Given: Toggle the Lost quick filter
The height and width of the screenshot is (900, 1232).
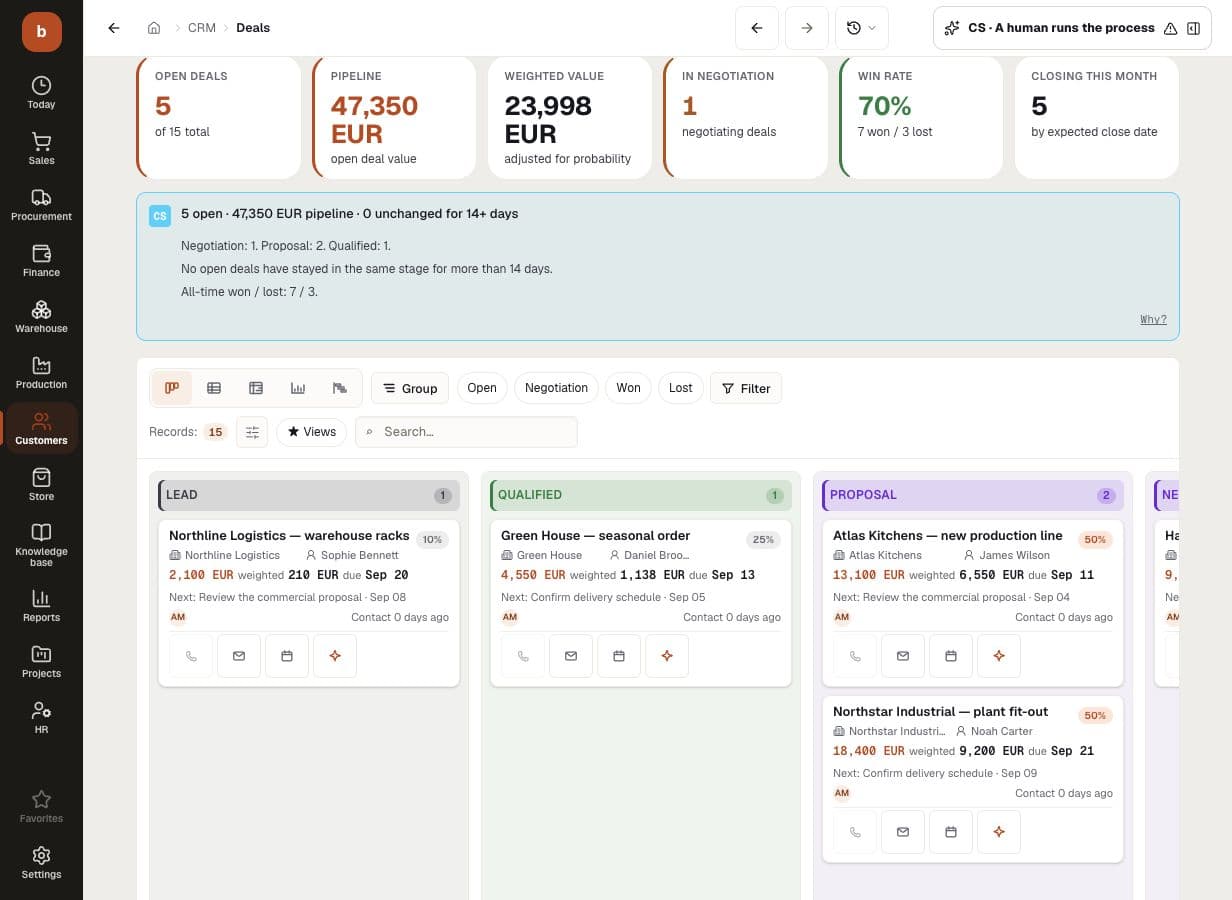Looking at the screenshot, I should pos(680,388).
